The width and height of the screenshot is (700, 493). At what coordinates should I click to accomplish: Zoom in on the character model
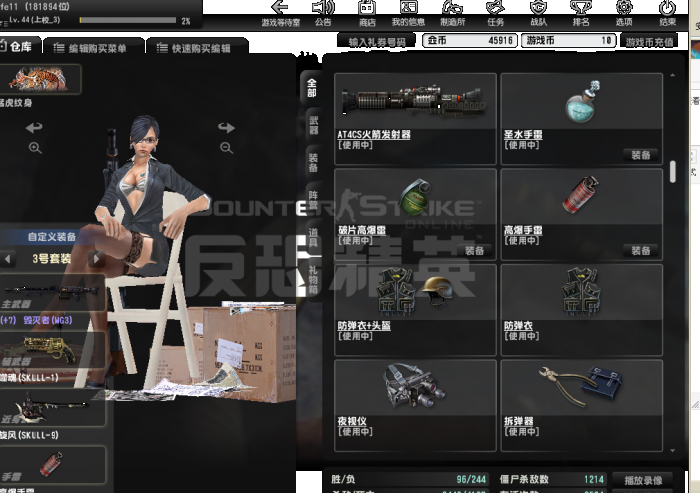click(x=35, y=148)
